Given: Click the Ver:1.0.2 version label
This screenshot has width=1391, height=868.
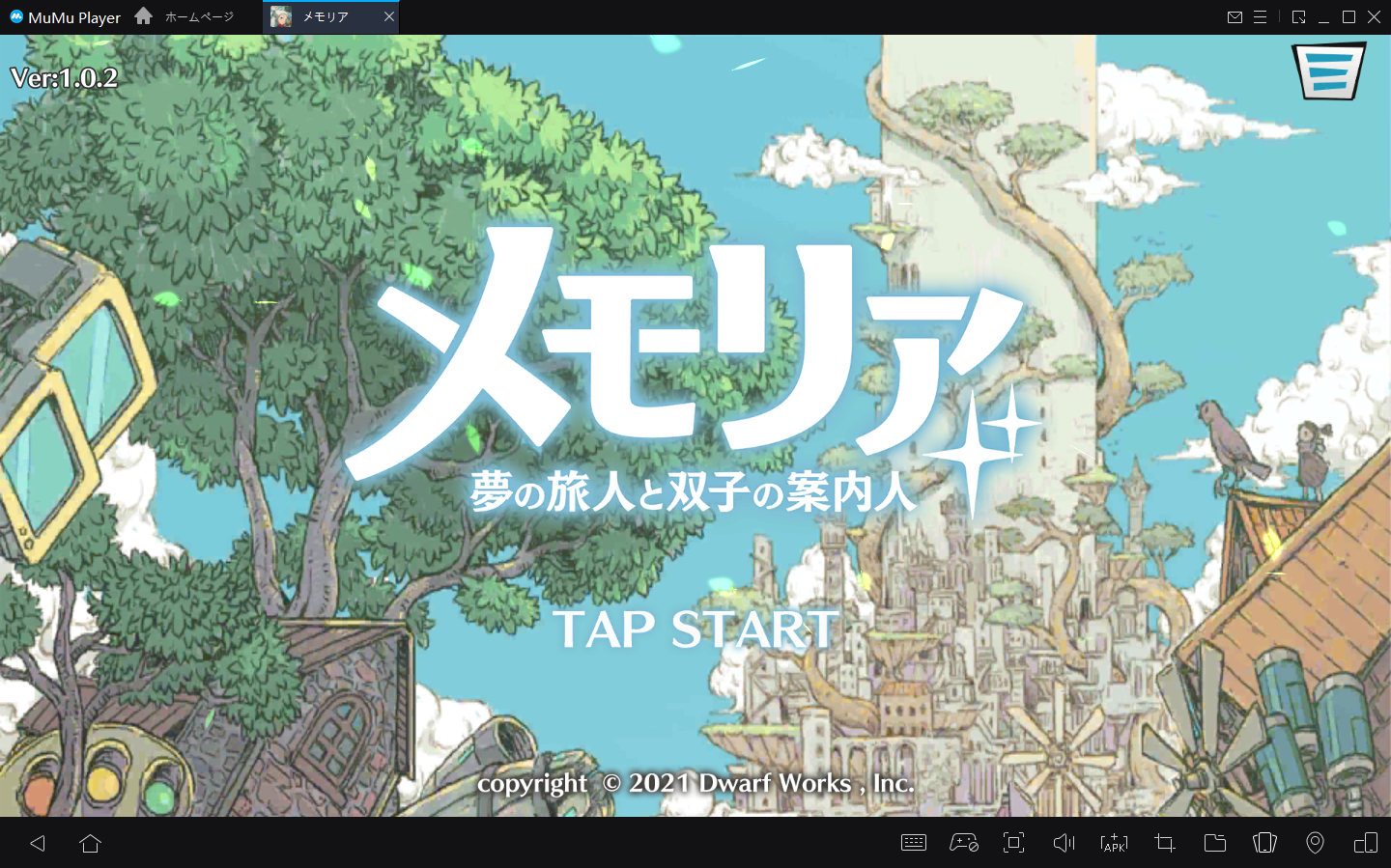Looking at the screenshot, I should (64, 78).
